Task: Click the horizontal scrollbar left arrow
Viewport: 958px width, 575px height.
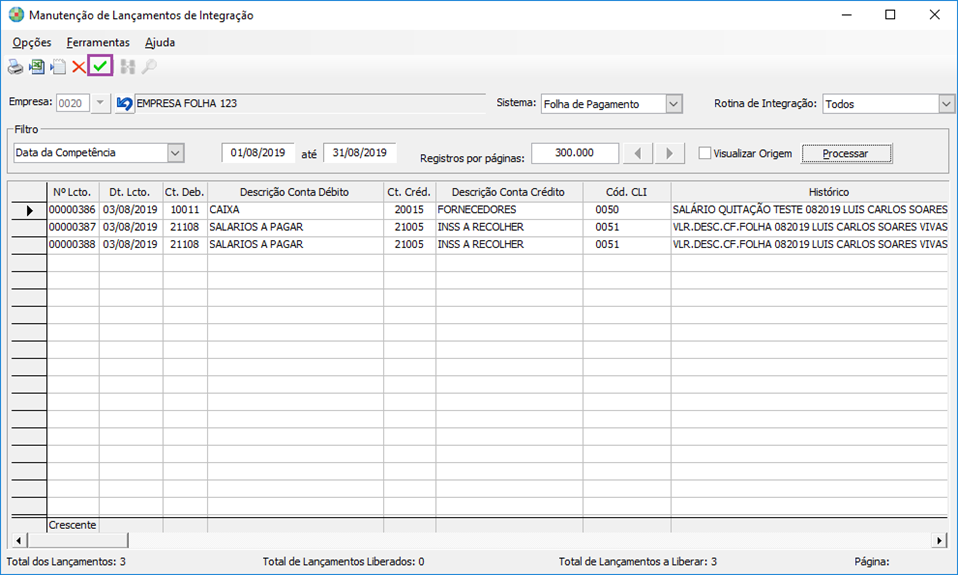Action: click(19, 540)
